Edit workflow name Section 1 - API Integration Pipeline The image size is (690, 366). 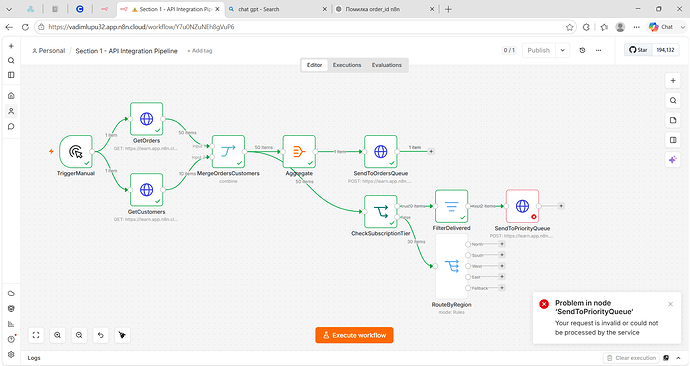pyautogui.click(x=126, y=51)
